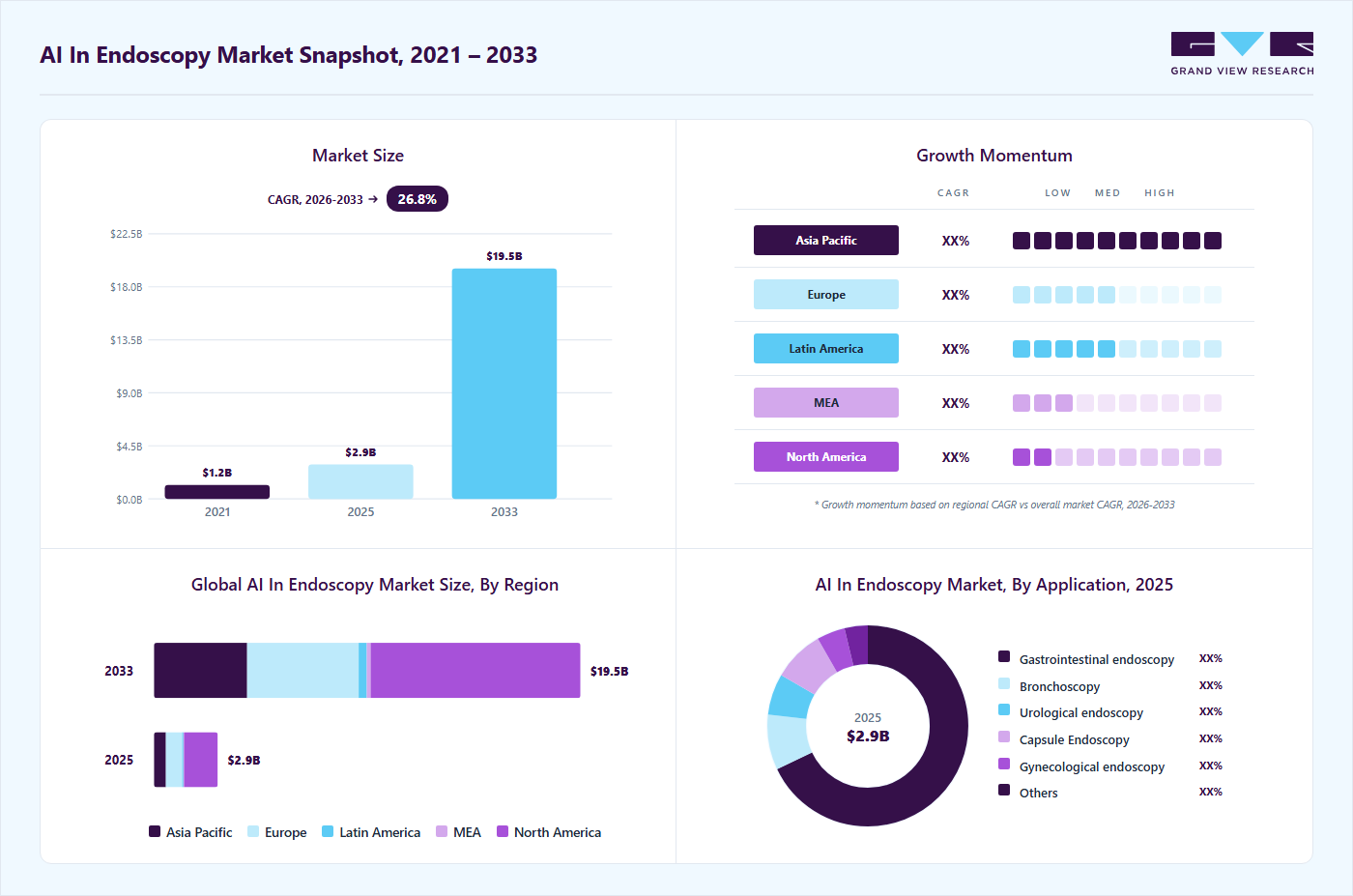This screenshot has width=1353, height=896.
Task: Click the Europe segment of 2033 bar
Action: tap(302, 671)
